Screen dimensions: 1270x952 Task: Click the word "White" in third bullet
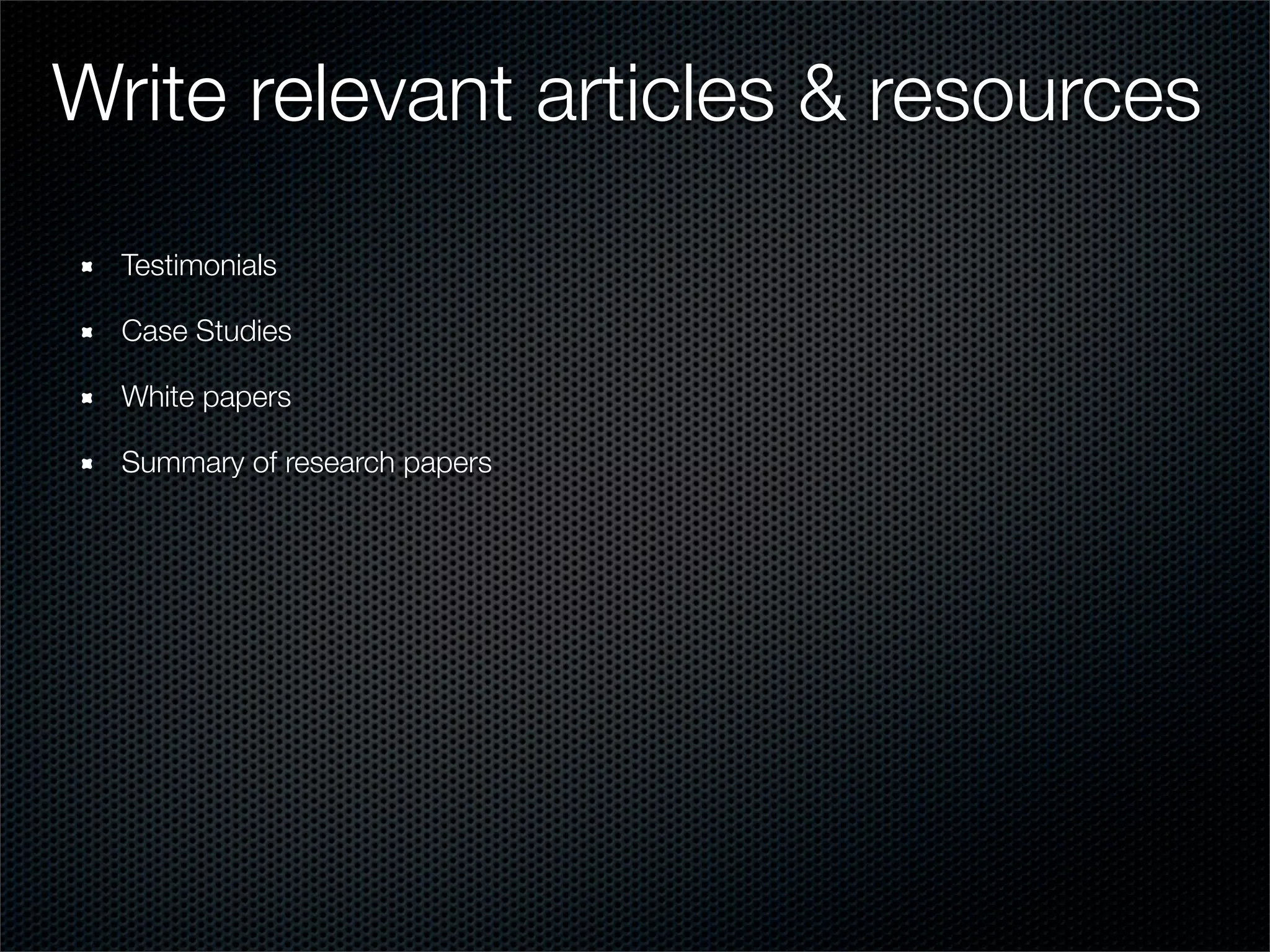coord(158,397)
